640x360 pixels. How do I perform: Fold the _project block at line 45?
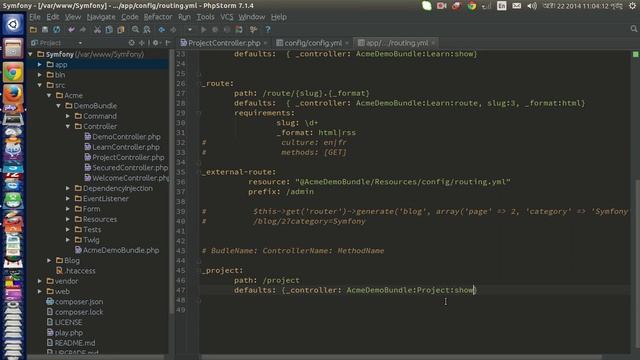[x=199, y=270]
